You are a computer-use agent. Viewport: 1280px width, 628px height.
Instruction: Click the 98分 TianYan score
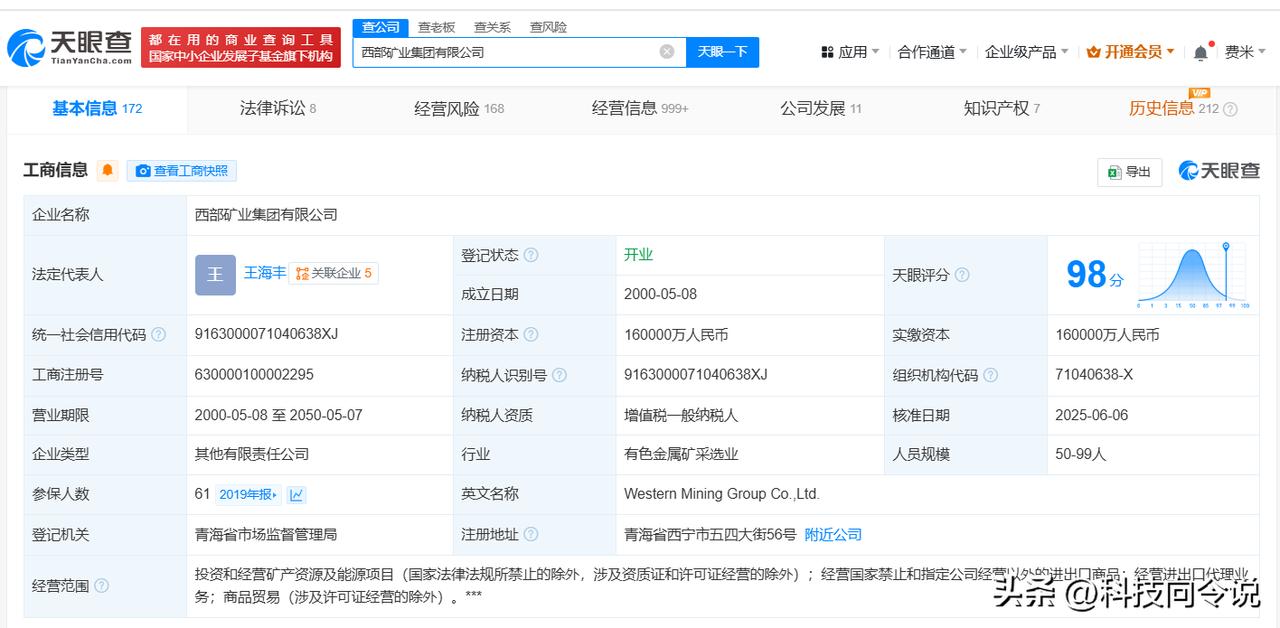[x=1094, y=274]
